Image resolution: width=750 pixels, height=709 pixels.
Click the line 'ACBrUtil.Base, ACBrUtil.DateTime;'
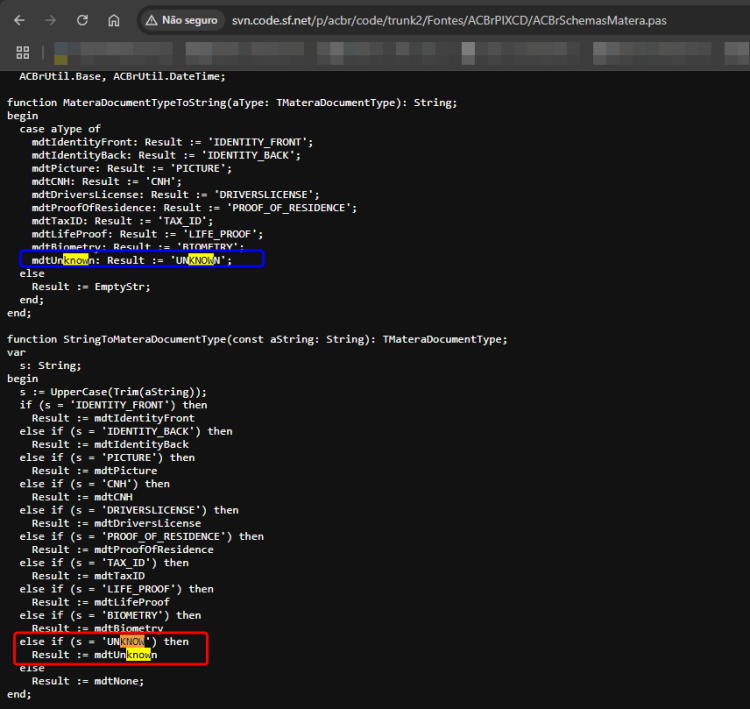point(122,77)
